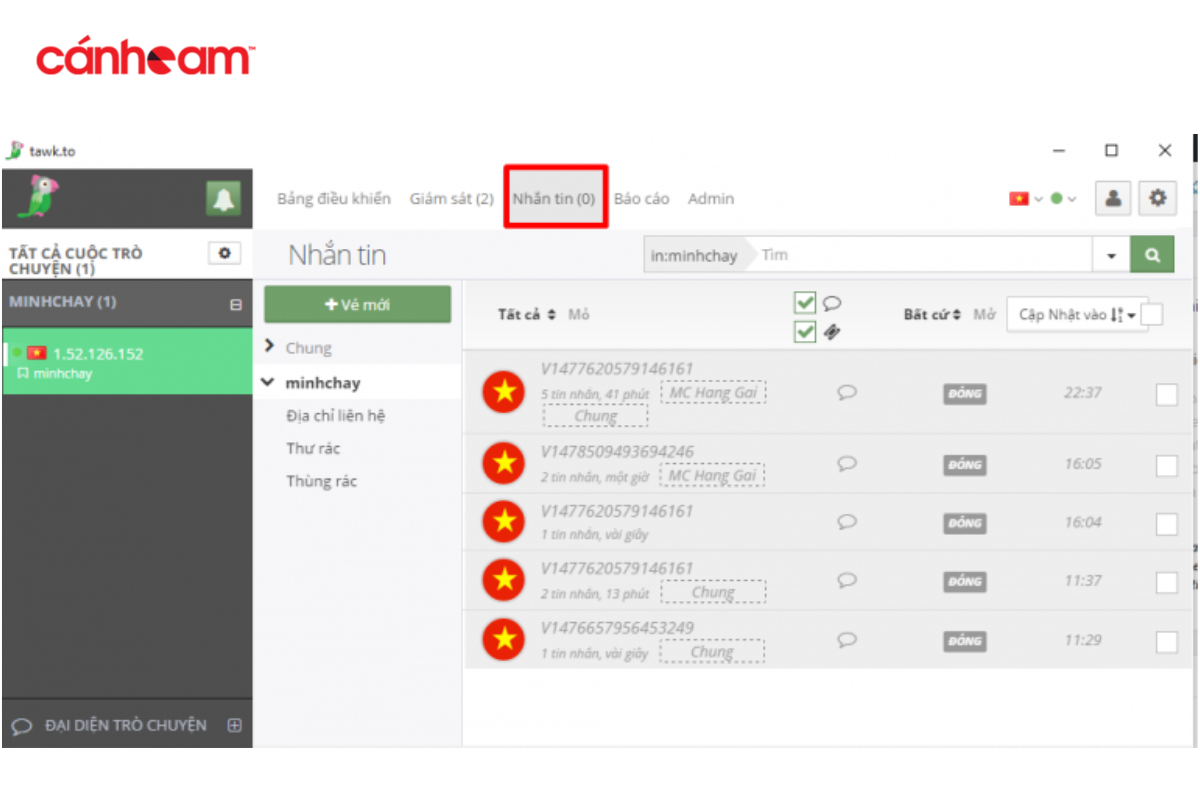Click the plus icon beside Đại diện trò chuyện

[x=234, y=726]
